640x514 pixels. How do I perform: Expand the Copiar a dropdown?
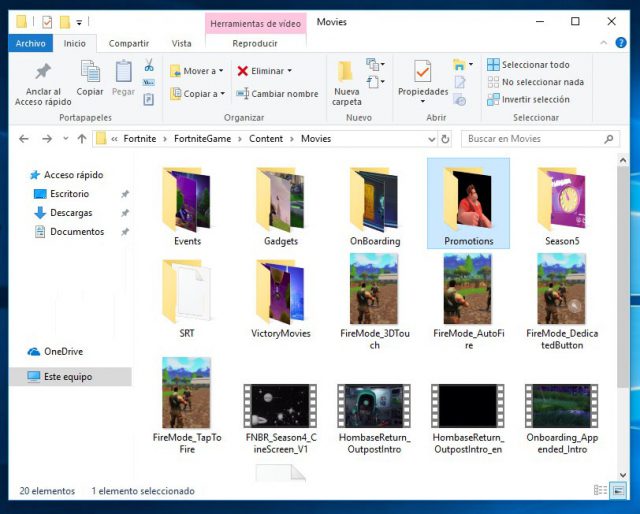[220, 94]
